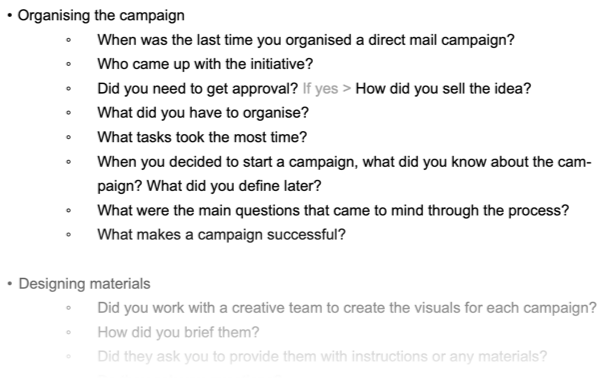Click 'Did you need to get approval?' text
This screenshot has height=380, width=602.
197,89
